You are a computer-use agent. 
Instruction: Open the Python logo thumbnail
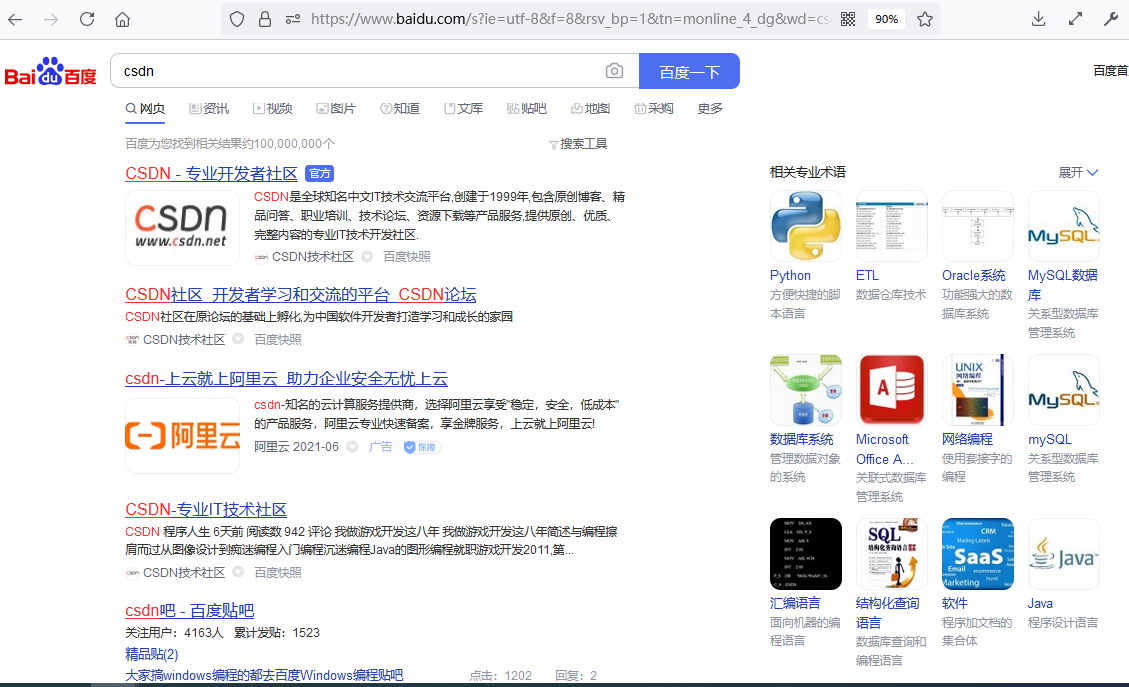[805, 226]
